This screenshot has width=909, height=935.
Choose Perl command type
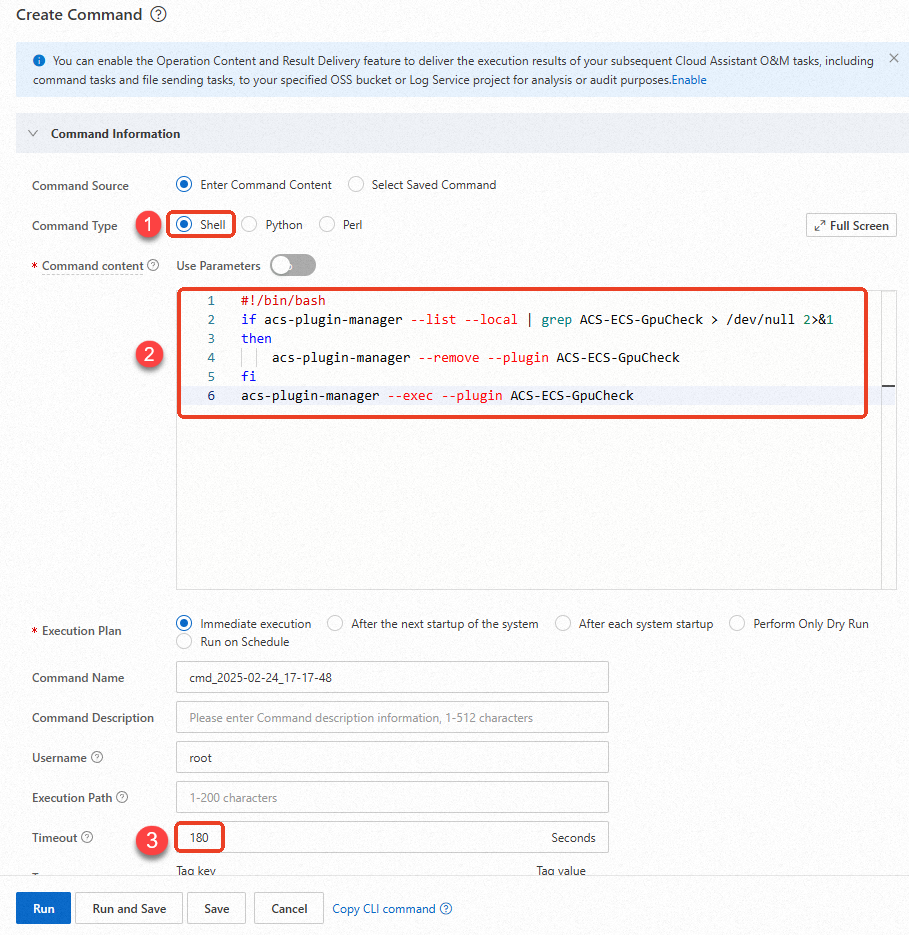[x=327, y=225]
